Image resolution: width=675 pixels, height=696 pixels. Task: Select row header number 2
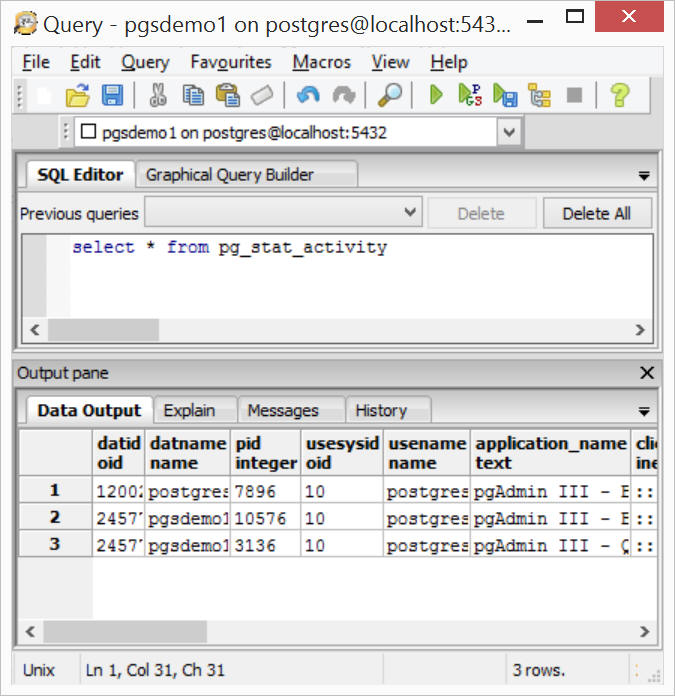click(55, 517)
